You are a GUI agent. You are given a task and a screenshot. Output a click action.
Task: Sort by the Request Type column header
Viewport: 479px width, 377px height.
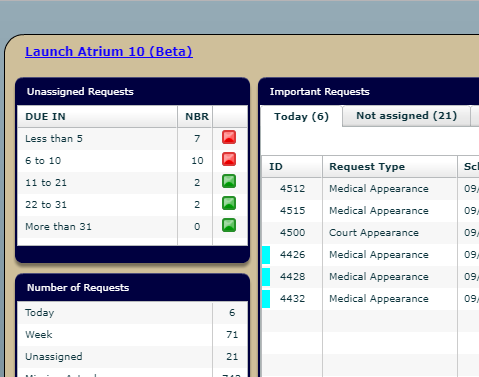pos(390,166)
